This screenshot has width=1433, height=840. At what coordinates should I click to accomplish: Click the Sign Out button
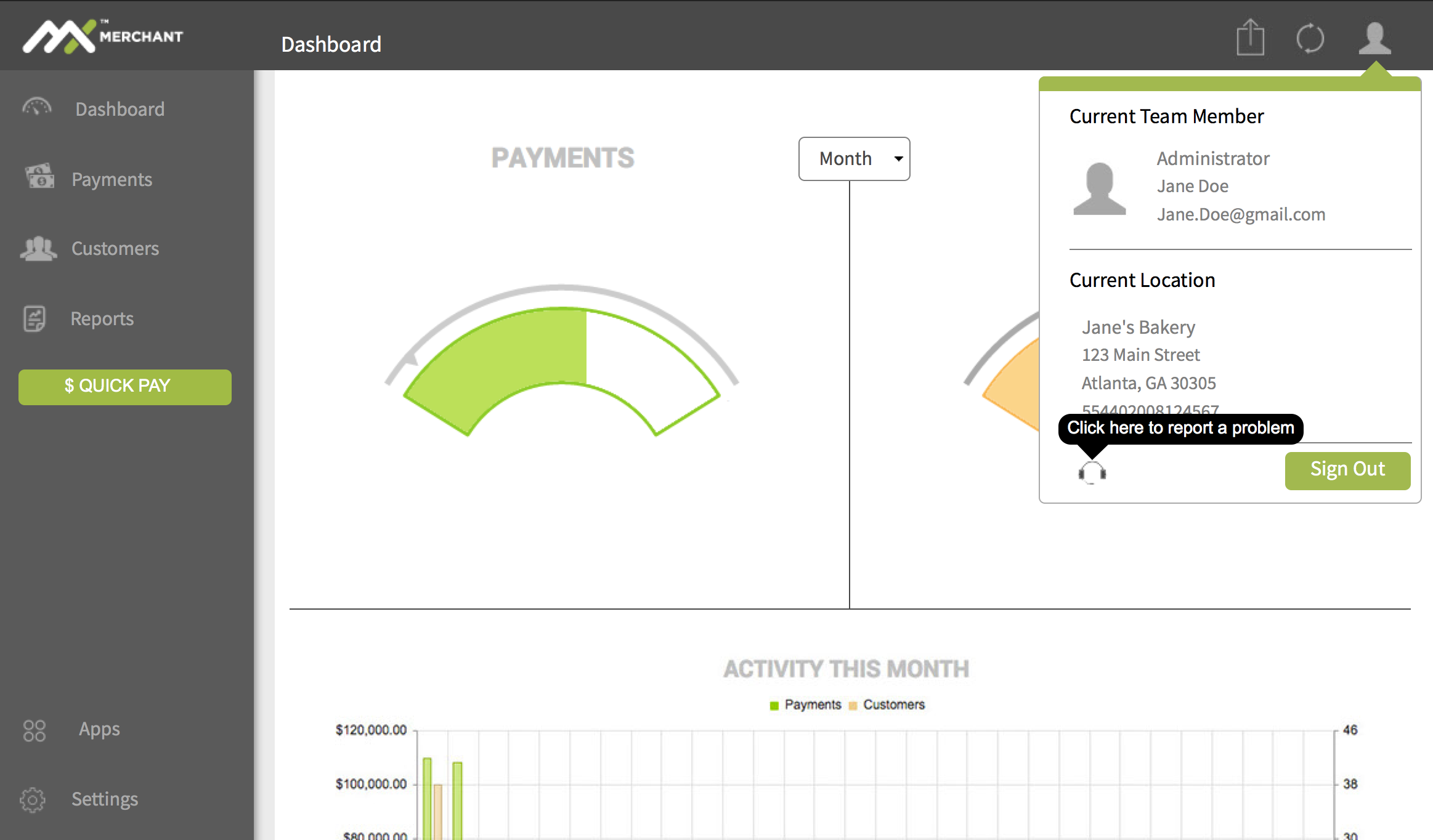point(1347,470)
